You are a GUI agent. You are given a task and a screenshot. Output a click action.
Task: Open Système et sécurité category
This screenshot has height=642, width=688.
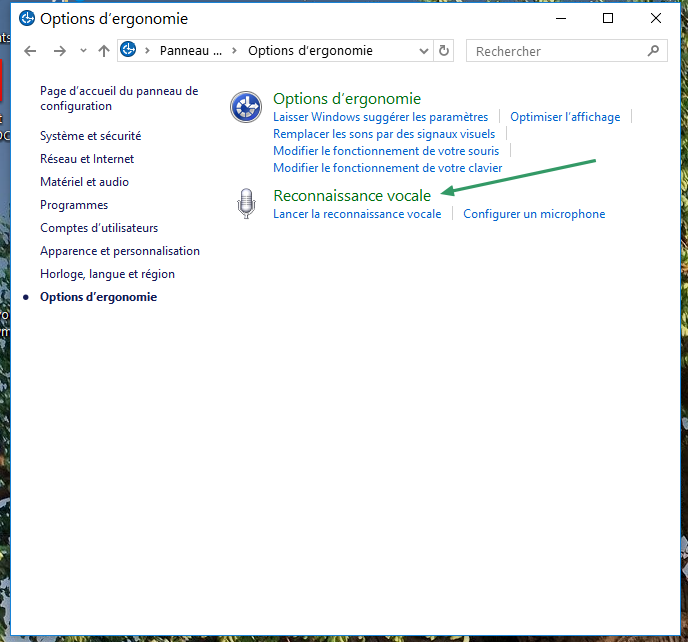90,136
